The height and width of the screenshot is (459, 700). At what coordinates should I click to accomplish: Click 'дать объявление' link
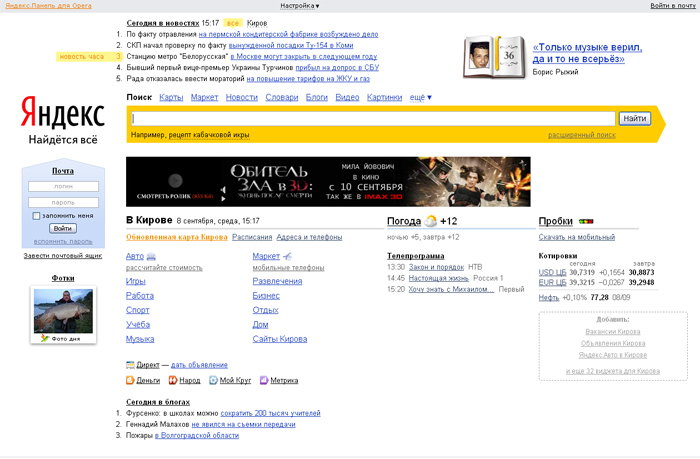199,365
